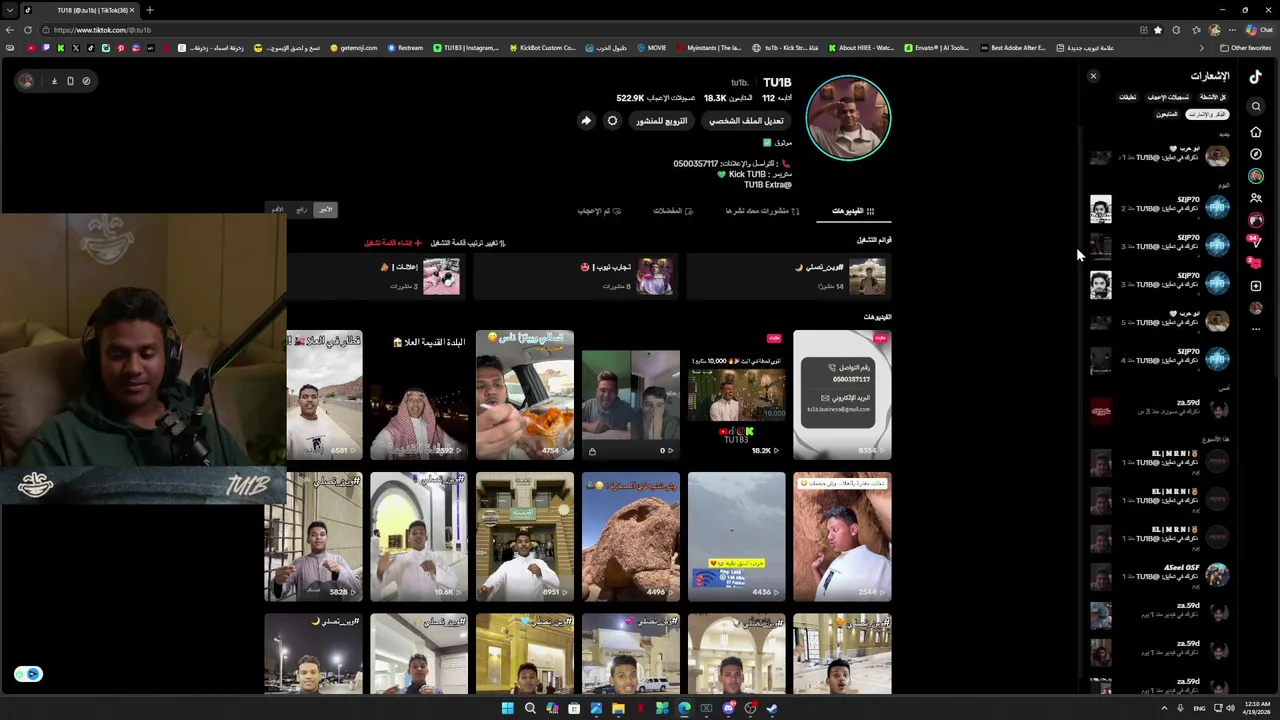Click the upload plus icon in the sidebar
1280x720 pixels.
point(1256,286)
